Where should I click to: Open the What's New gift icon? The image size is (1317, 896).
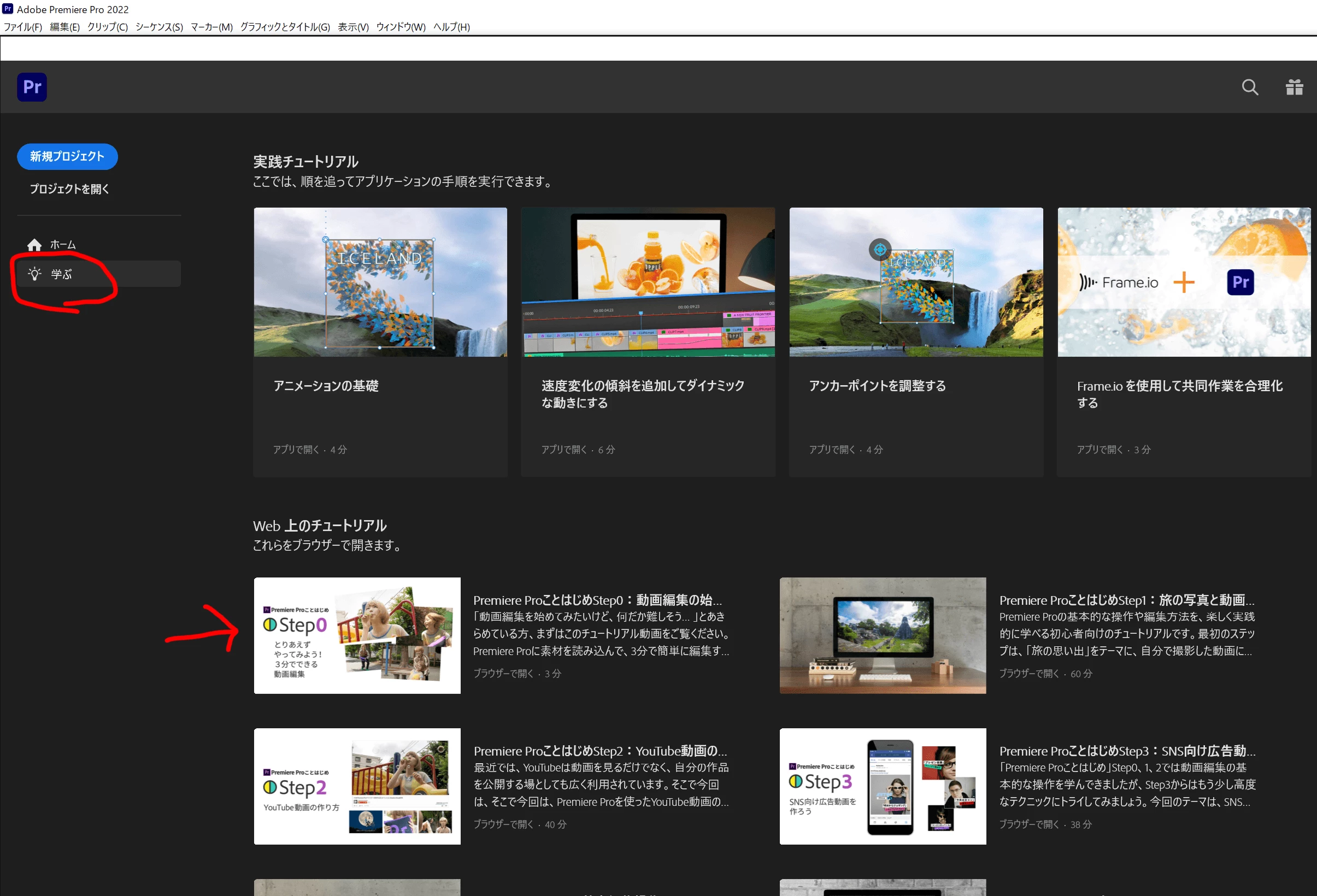tap(1295, 87)
